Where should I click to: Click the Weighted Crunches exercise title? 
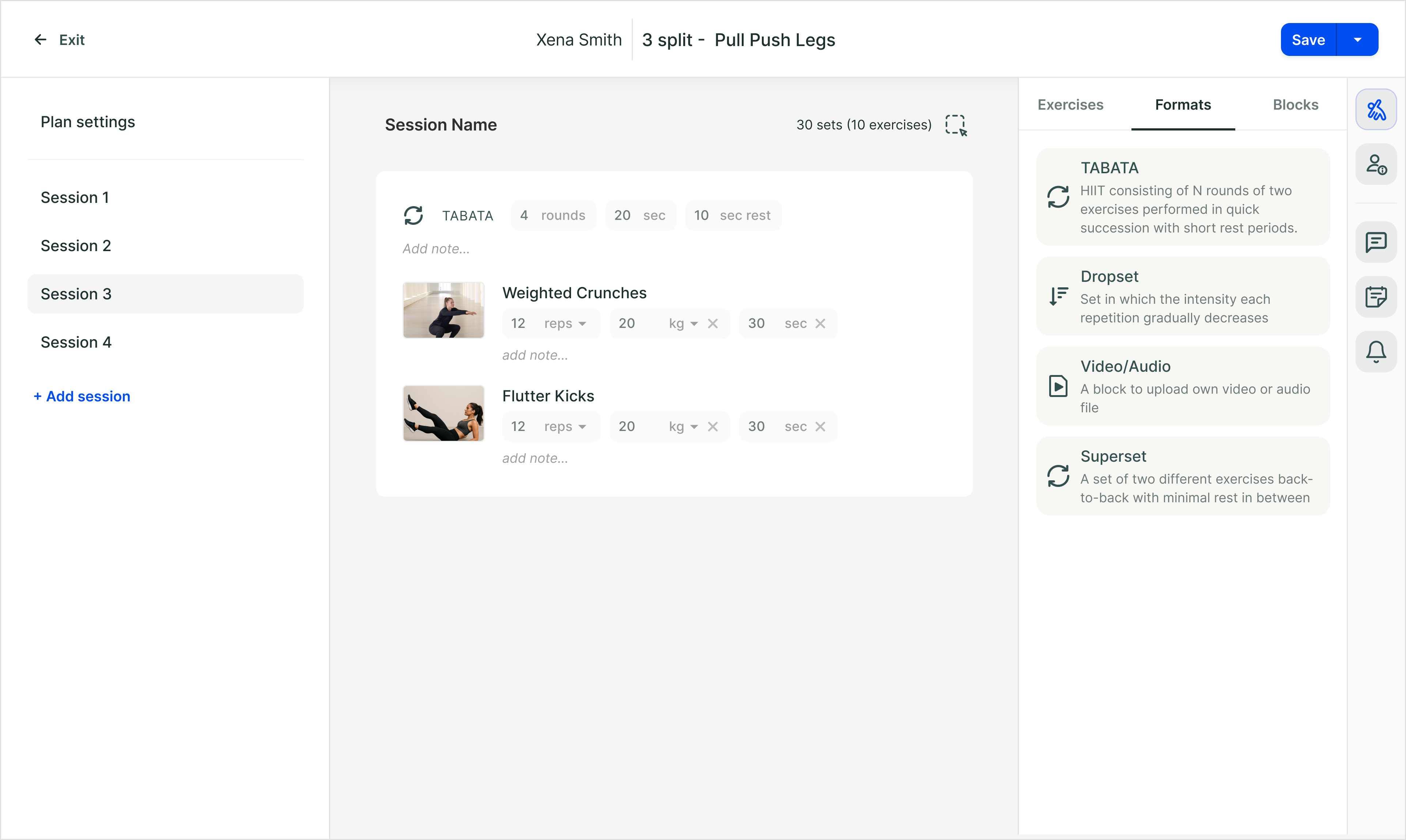coord(574,293)
